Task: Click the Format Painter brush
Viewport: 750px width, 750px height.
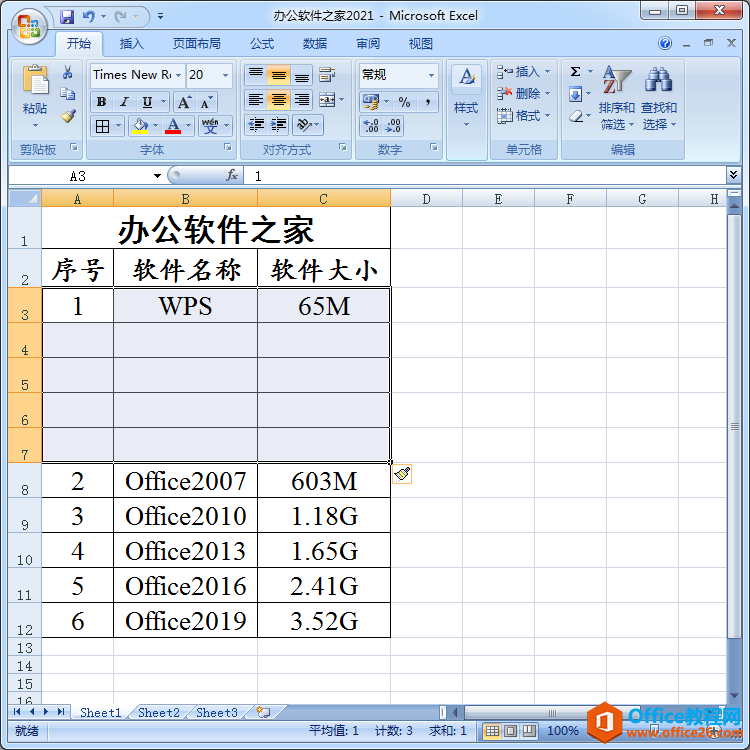Action: click(68, 116)
